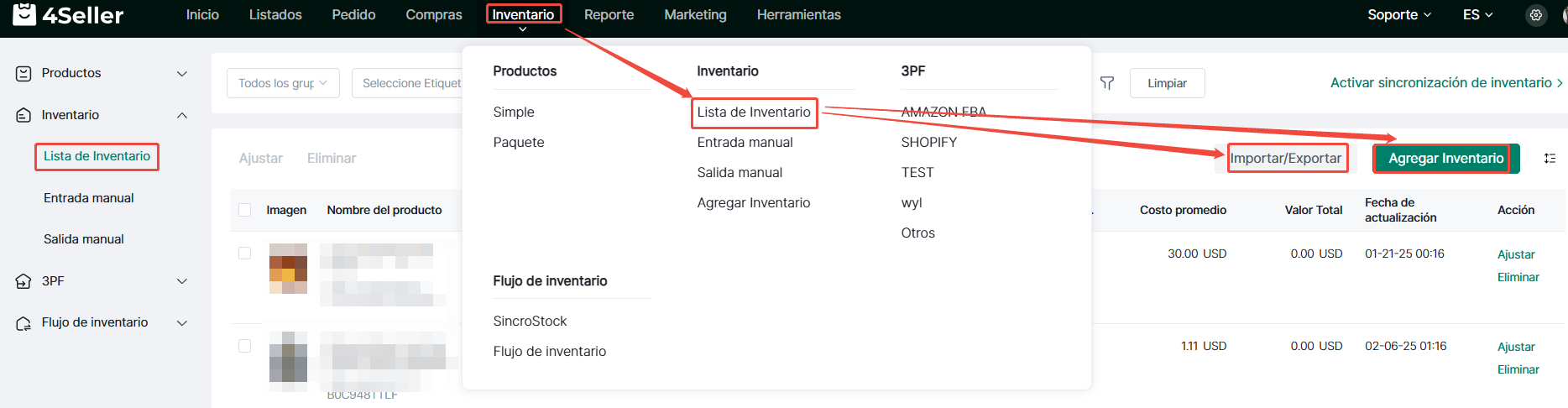
Task: Open the settings gear icon
Action: 1535,15
